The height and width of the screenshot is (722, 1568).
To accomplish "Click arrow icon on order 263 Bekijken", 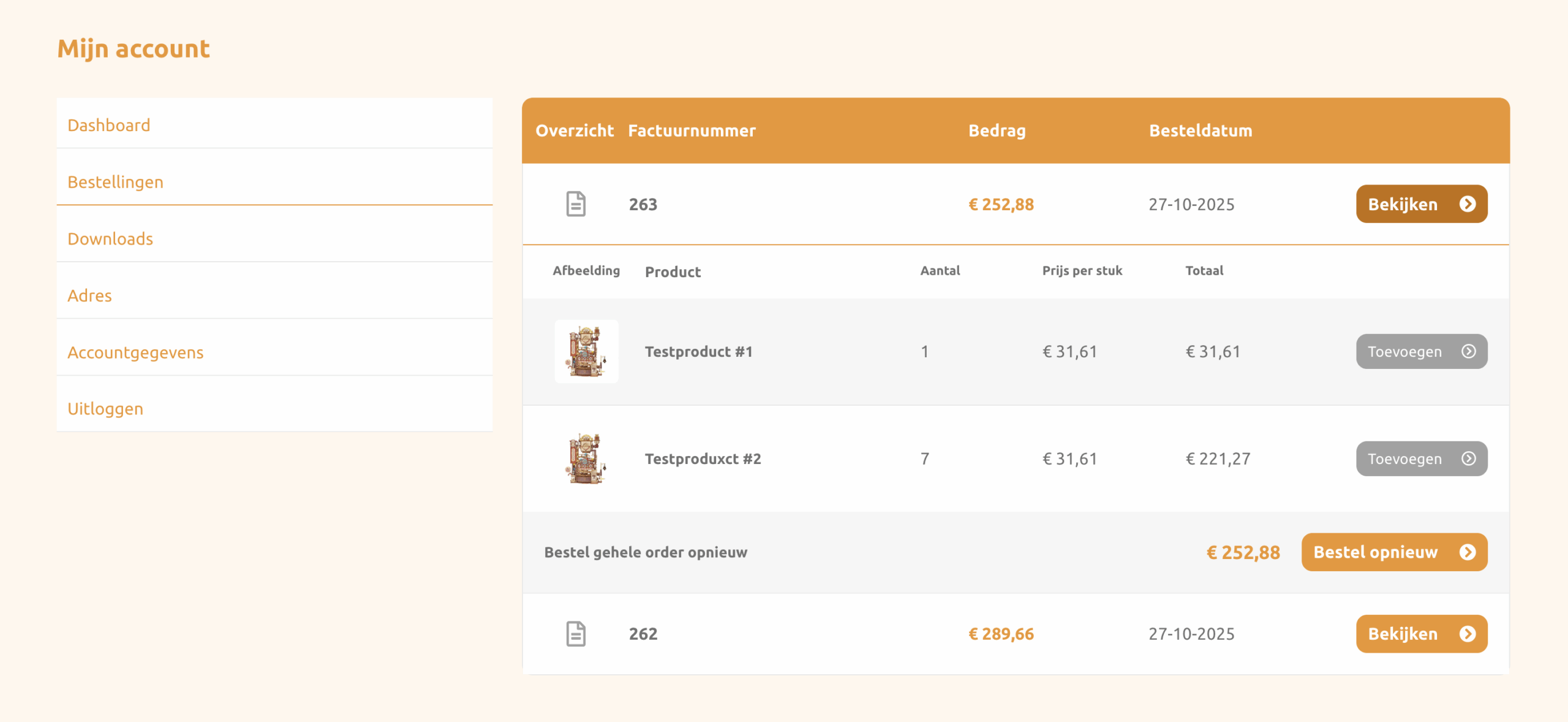I will (x=1468, y=204).
